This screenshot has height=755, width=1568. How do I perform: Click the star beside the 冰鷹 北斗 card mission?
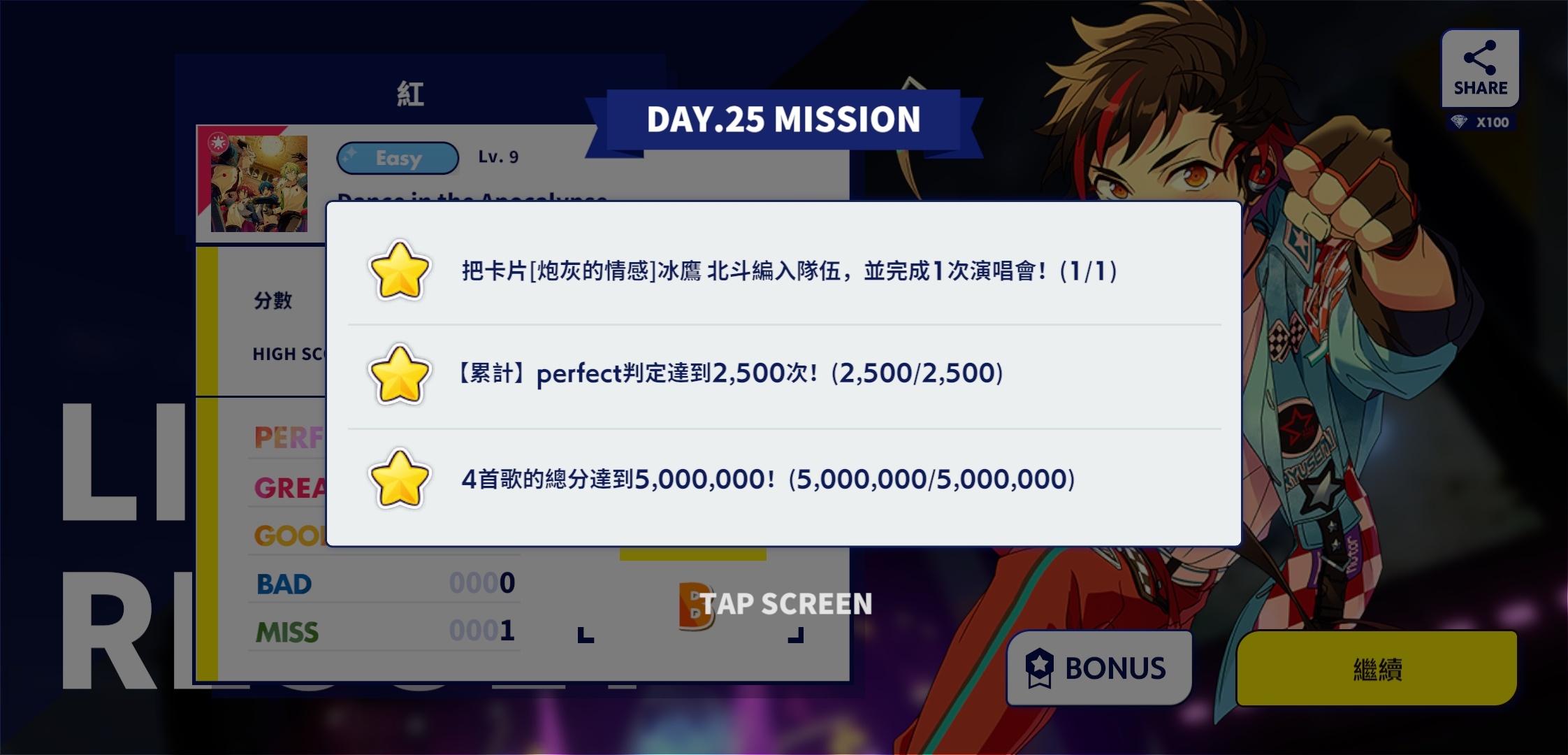pyautogui.click(x=400, y=271)
